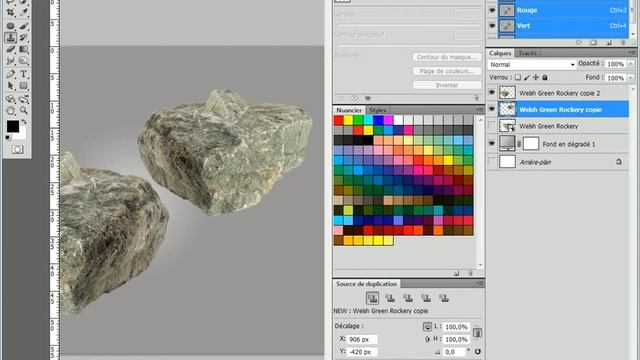The width and height of the screenshot is (640, 360).
Task: Toggle lock transparent pixels in Verrou row
Action: coord(518,77)
